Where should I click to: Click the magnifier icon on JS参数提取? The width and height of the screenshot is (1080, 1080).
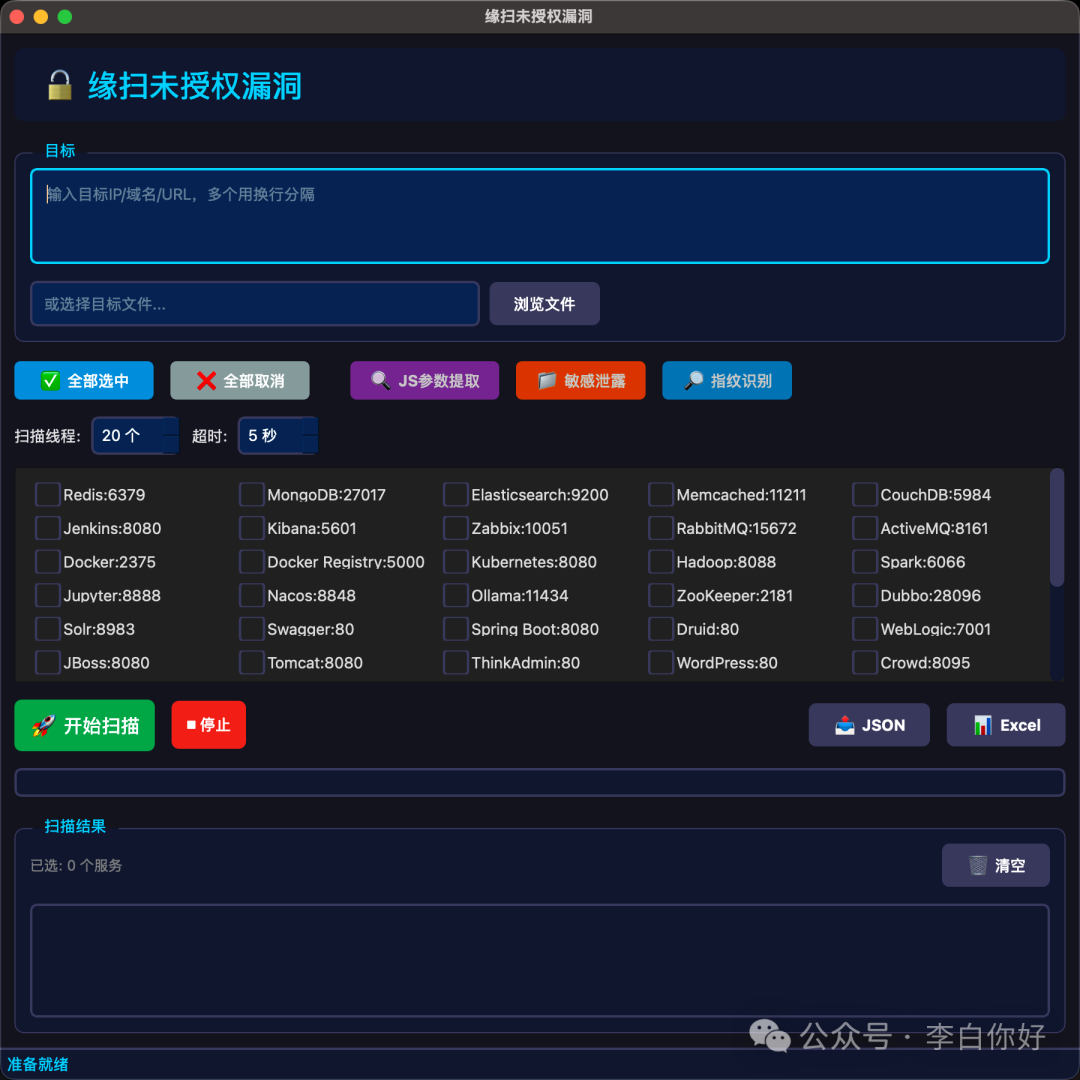380,380
